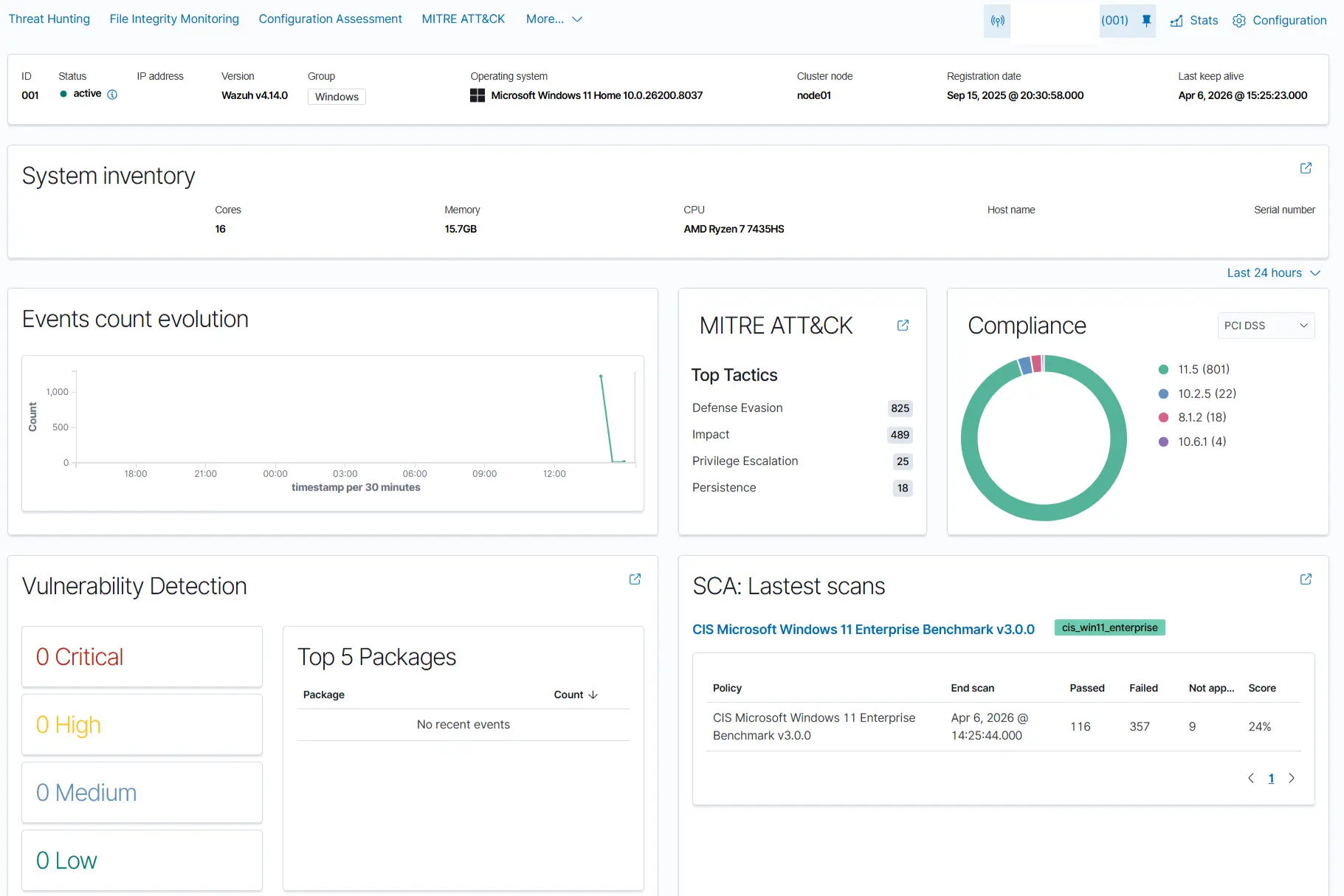Unpin the agent with the pin icon
The image size is (1344, 896).
[x=1146, y=21]
